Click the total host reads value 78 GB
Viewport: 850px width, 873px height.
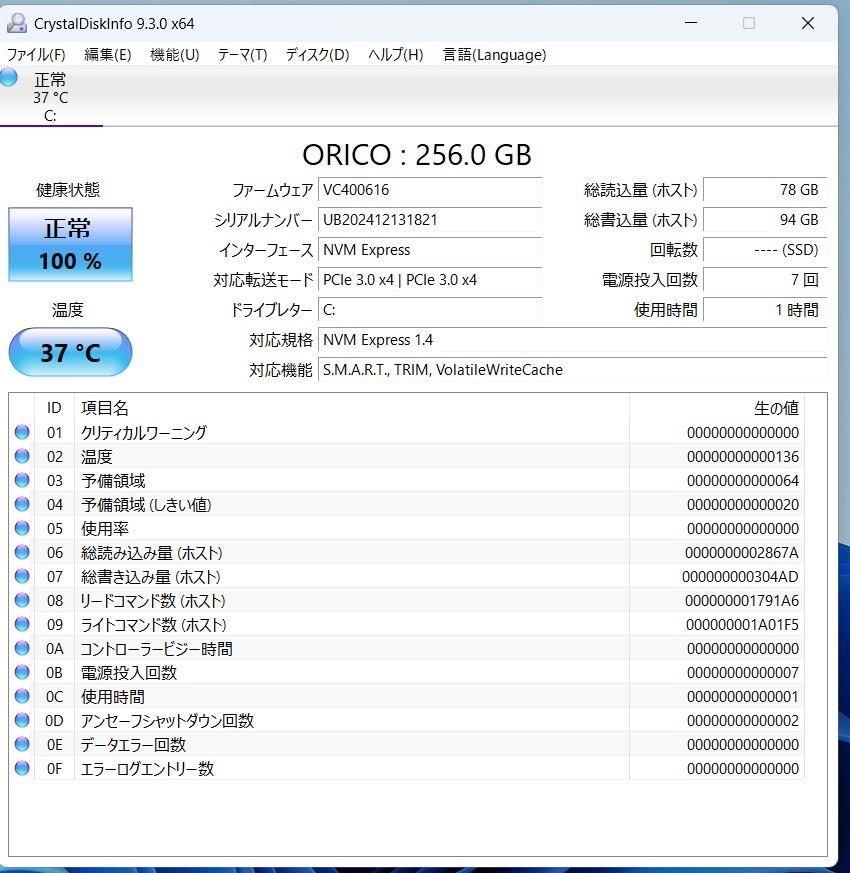pyautogui.click(x=765, y=190)
